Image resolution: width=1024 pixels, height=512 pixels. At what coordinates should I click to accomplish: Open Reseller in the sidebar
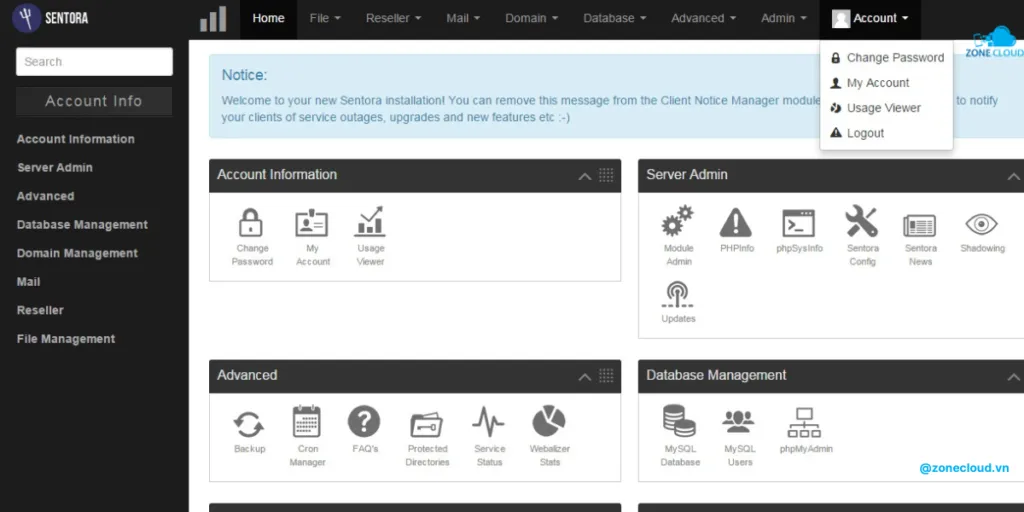[x=40, y=310]
